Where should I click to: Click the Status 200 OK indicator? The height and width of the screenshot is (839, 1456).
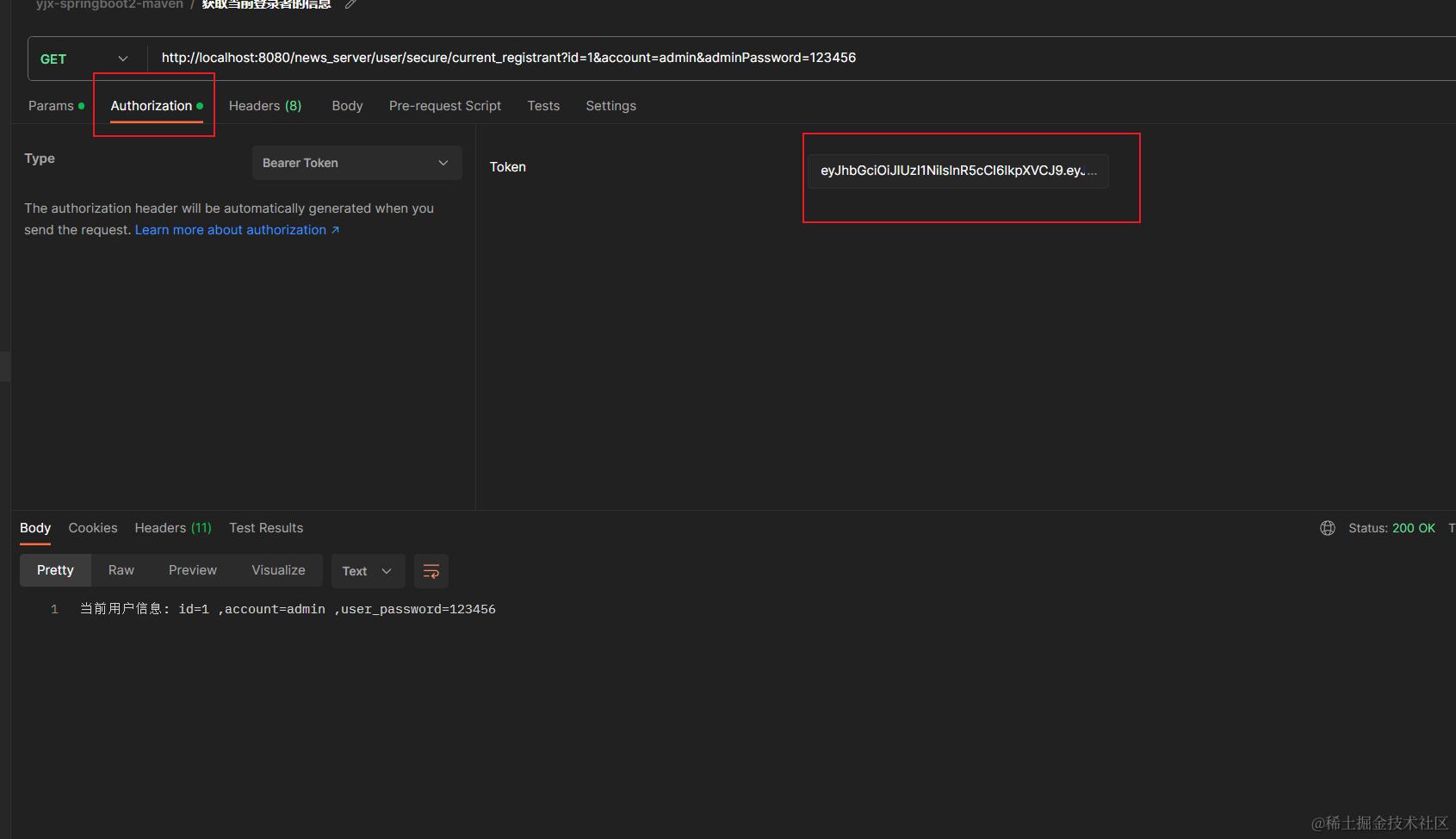[x=1391, y=528]
